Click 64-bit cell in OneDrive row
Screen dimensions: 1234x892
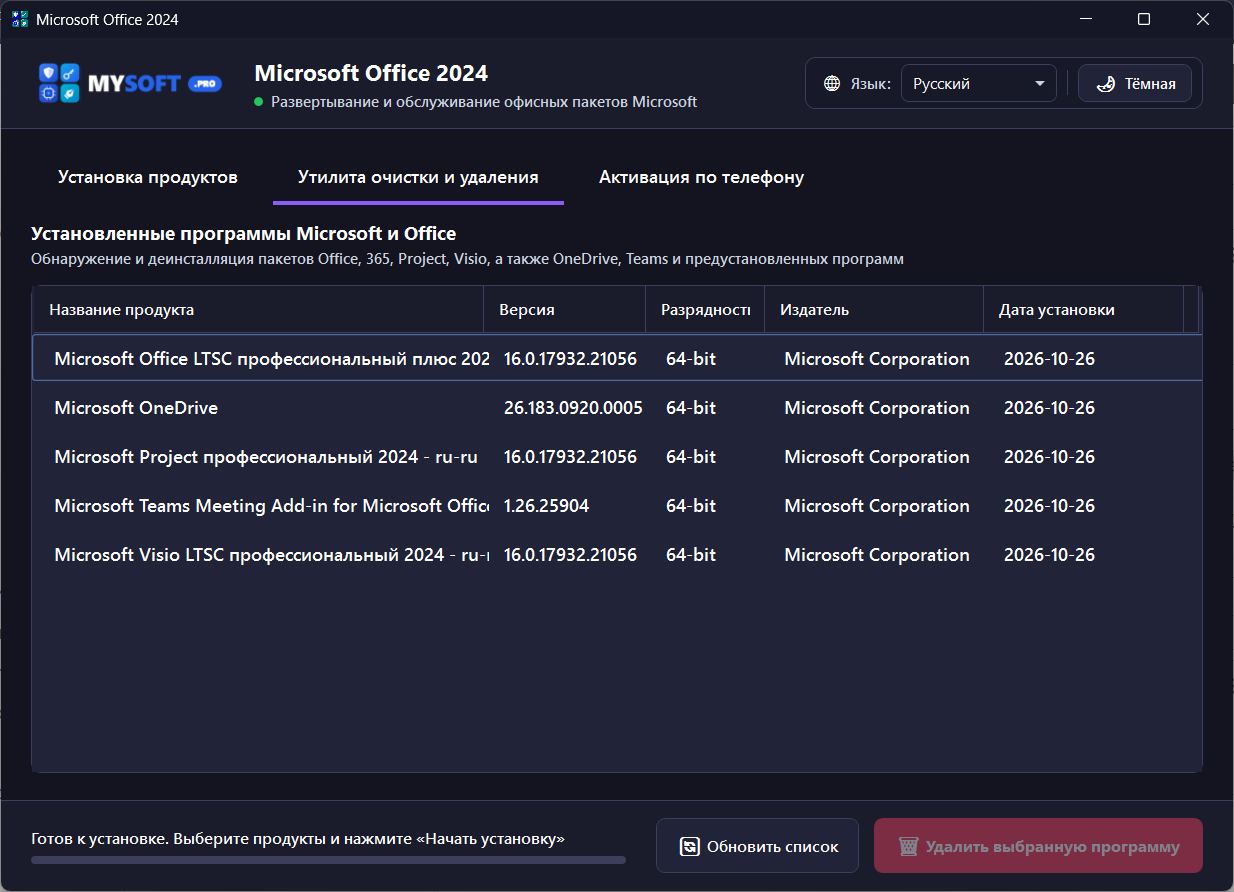pos(691,407)
